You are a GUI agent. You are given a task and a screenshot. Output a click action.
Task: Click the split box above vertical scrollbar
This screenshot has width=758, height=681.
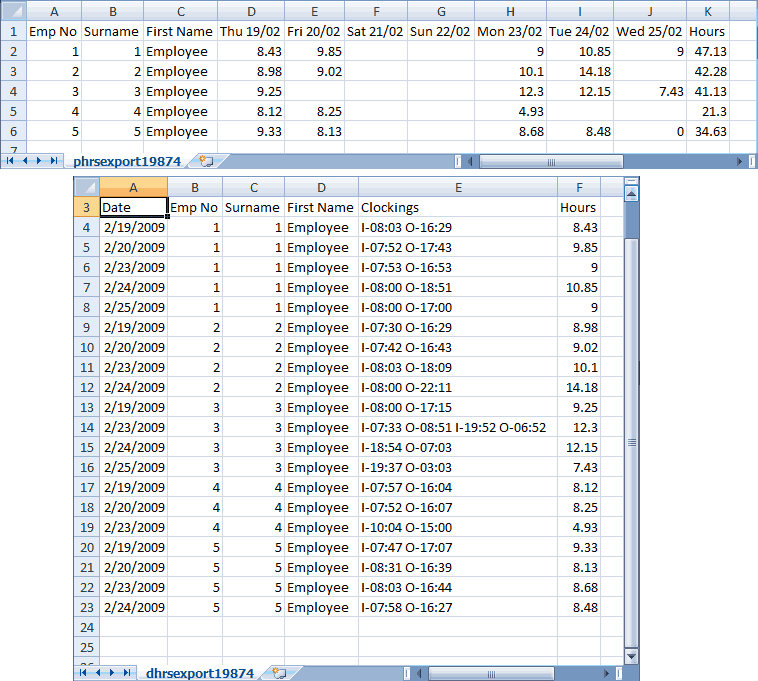[x=630, y=181]
